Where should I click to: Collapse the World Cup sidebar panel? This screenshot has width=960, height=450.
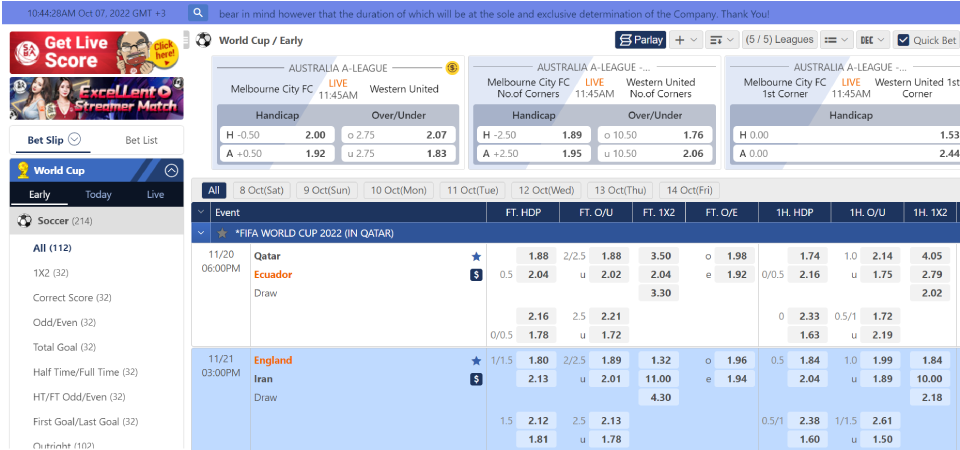tap(172, 170)
